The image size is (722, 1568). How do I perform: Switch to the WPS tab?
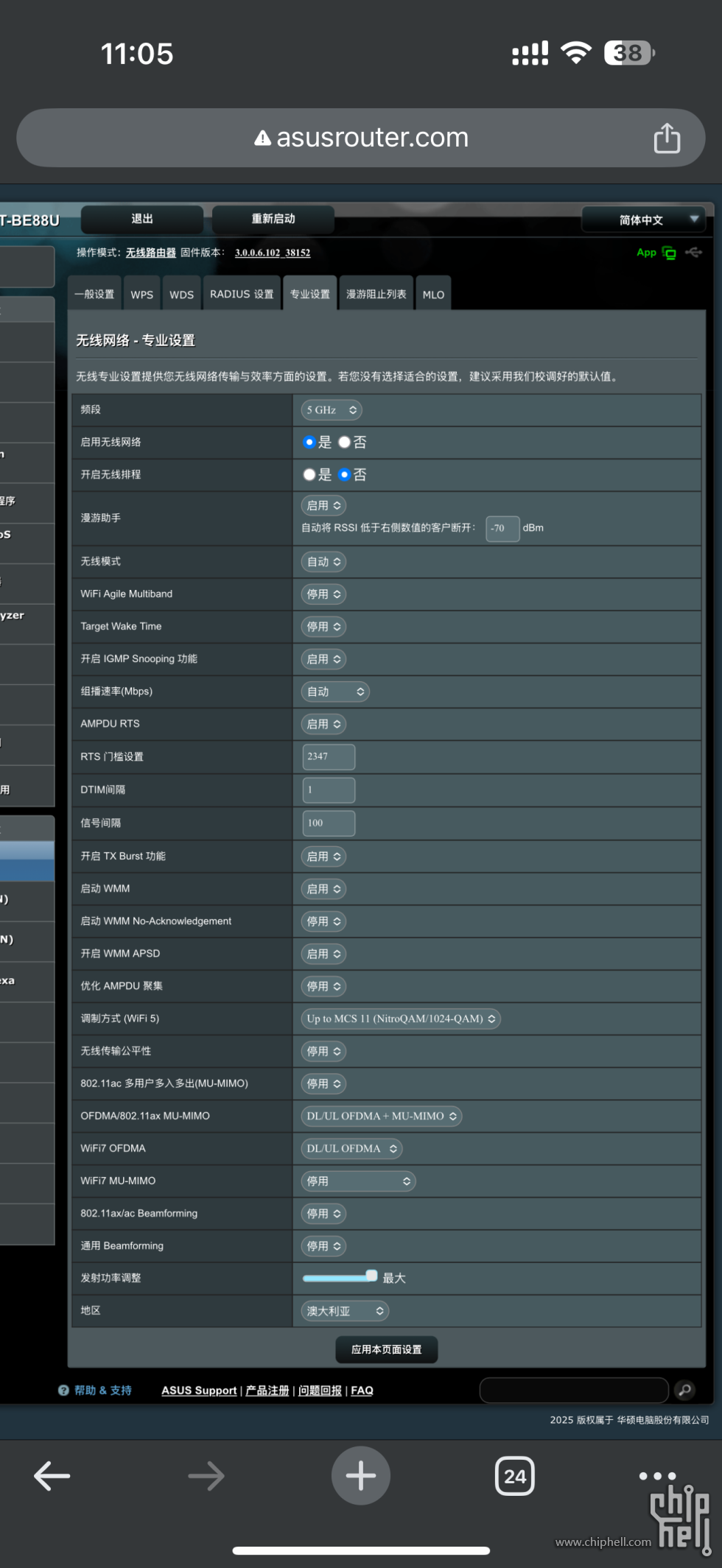(142, 294)
